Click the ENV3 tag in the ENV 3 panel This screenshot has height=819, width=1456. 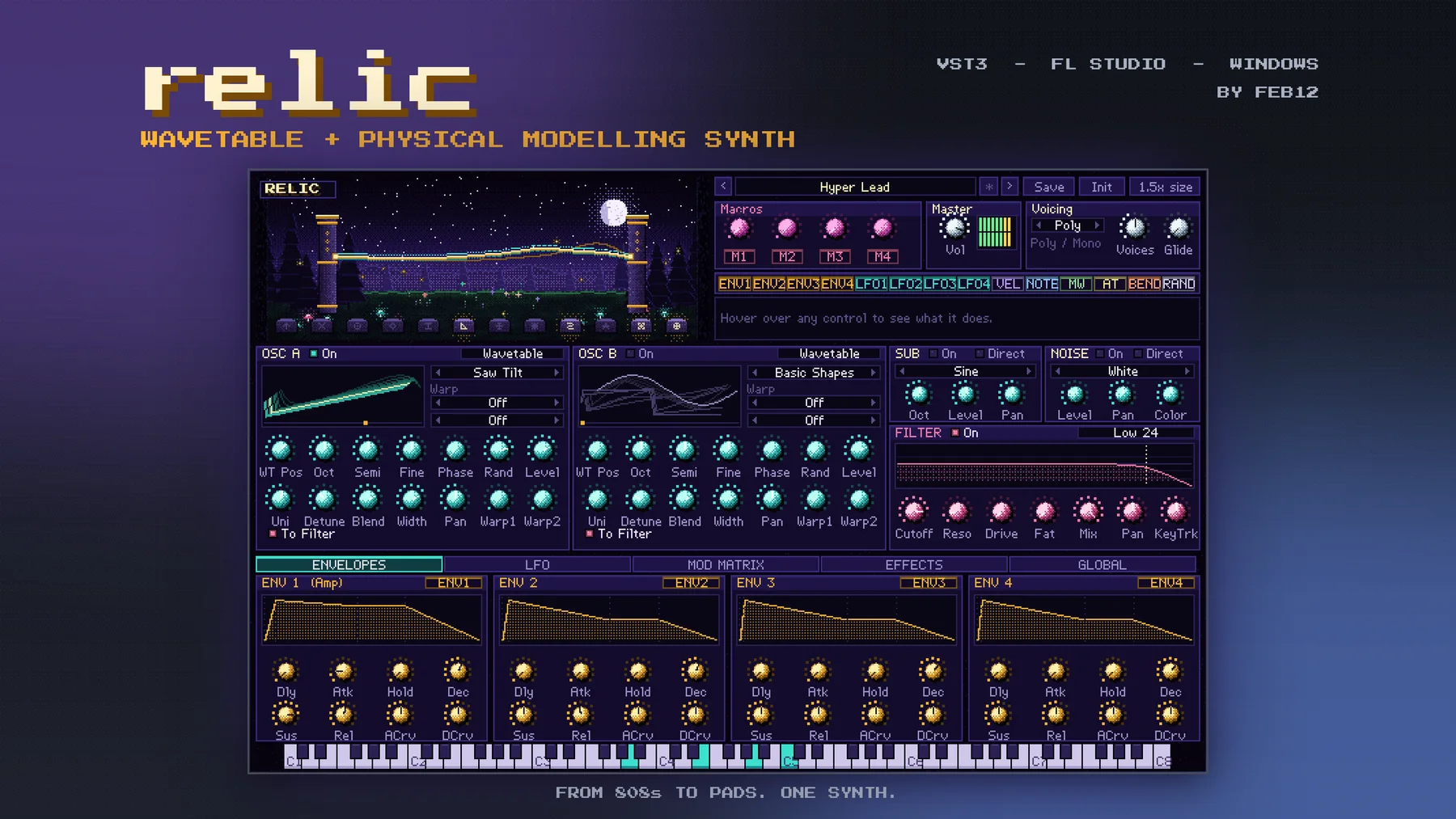[x=929, y=582]
